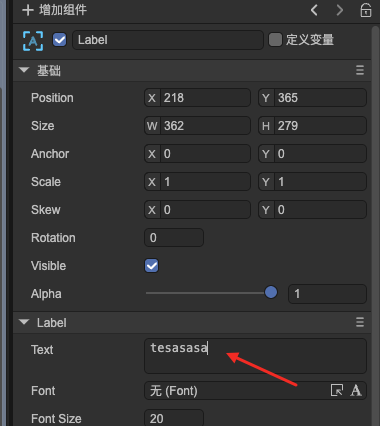
Task: Click the font A icon
Action: pos(356,390)
